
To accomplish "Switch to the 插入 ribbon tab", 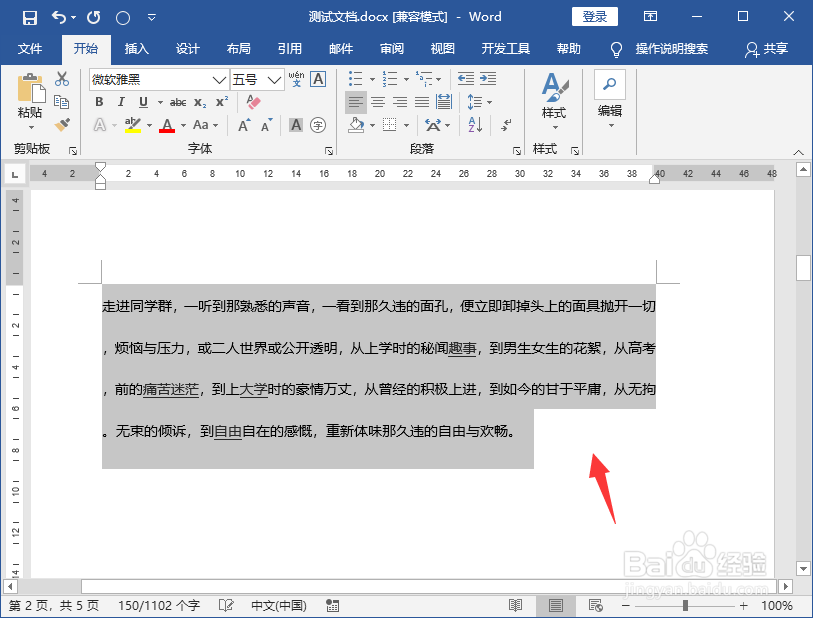I will pyautogui.click(x=136, y=47).
